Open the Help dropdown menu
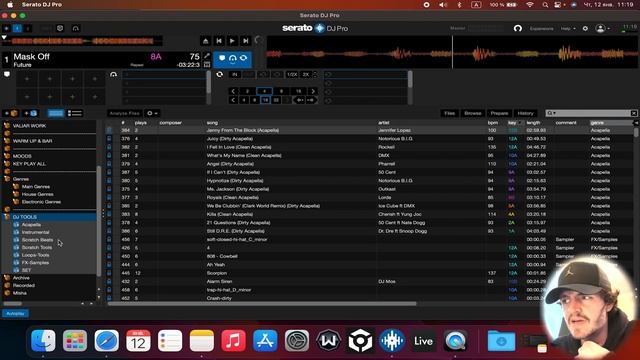Image resolution: width=640 pixels, height=360 pixels. tap(568, 29)
